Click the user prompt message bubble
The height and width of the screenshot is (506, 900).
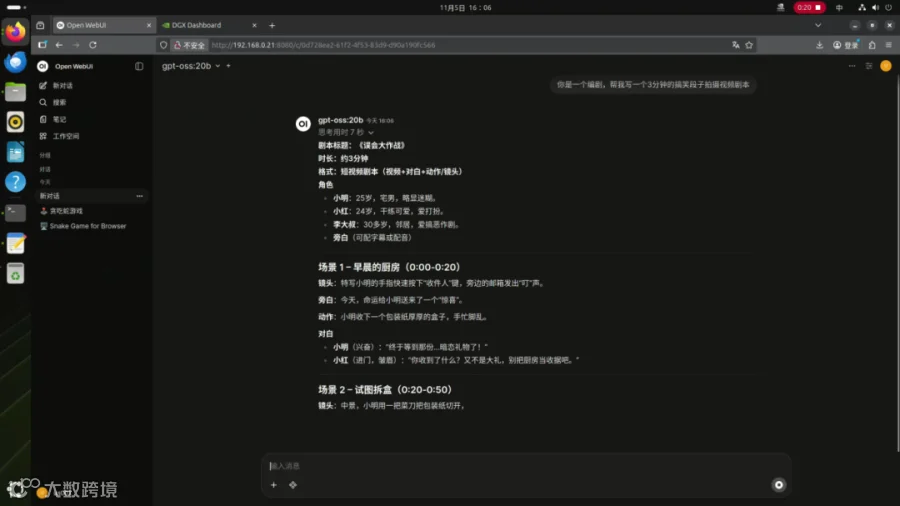[653, 85]
